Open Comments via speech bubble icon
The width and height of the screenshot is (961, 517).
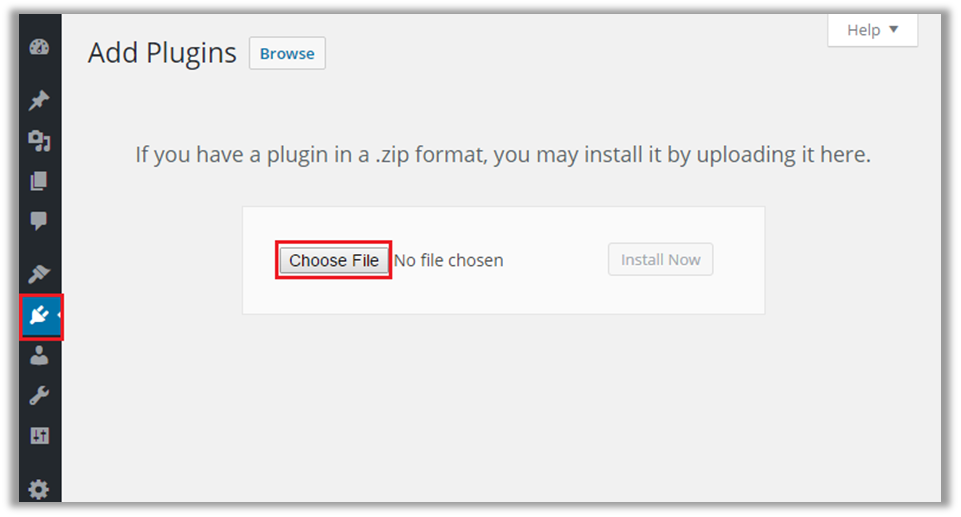tap(39, 221)
